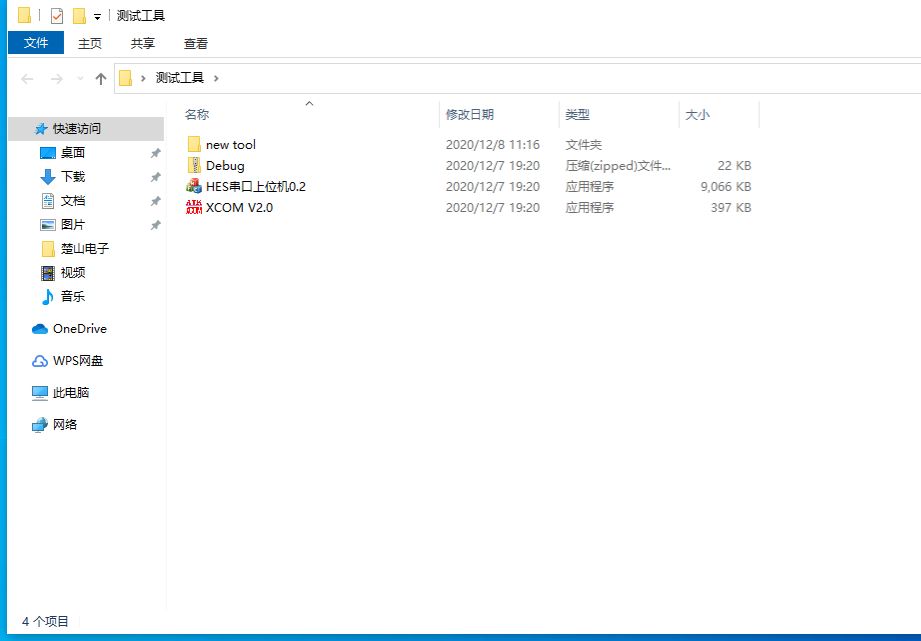Click the 22 KB size cell
The height and width of the screenshot is (641, 921).
734,166
